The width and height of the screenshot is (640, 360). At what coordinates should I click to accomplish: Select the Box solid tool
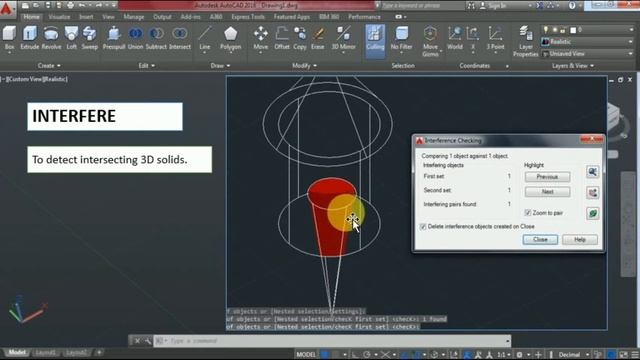click(9, 38)
